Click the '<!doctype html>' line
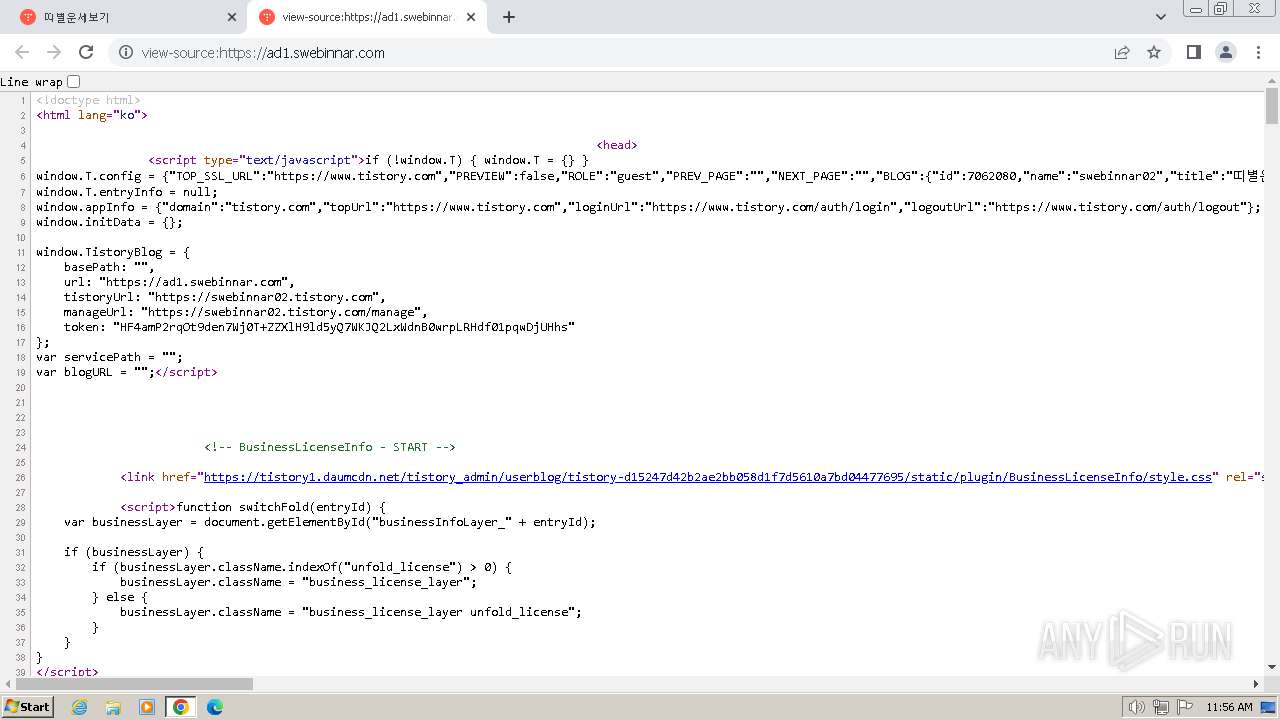Image resolution: width=1280 pixels, height=720 pixels. coord(88,100)
